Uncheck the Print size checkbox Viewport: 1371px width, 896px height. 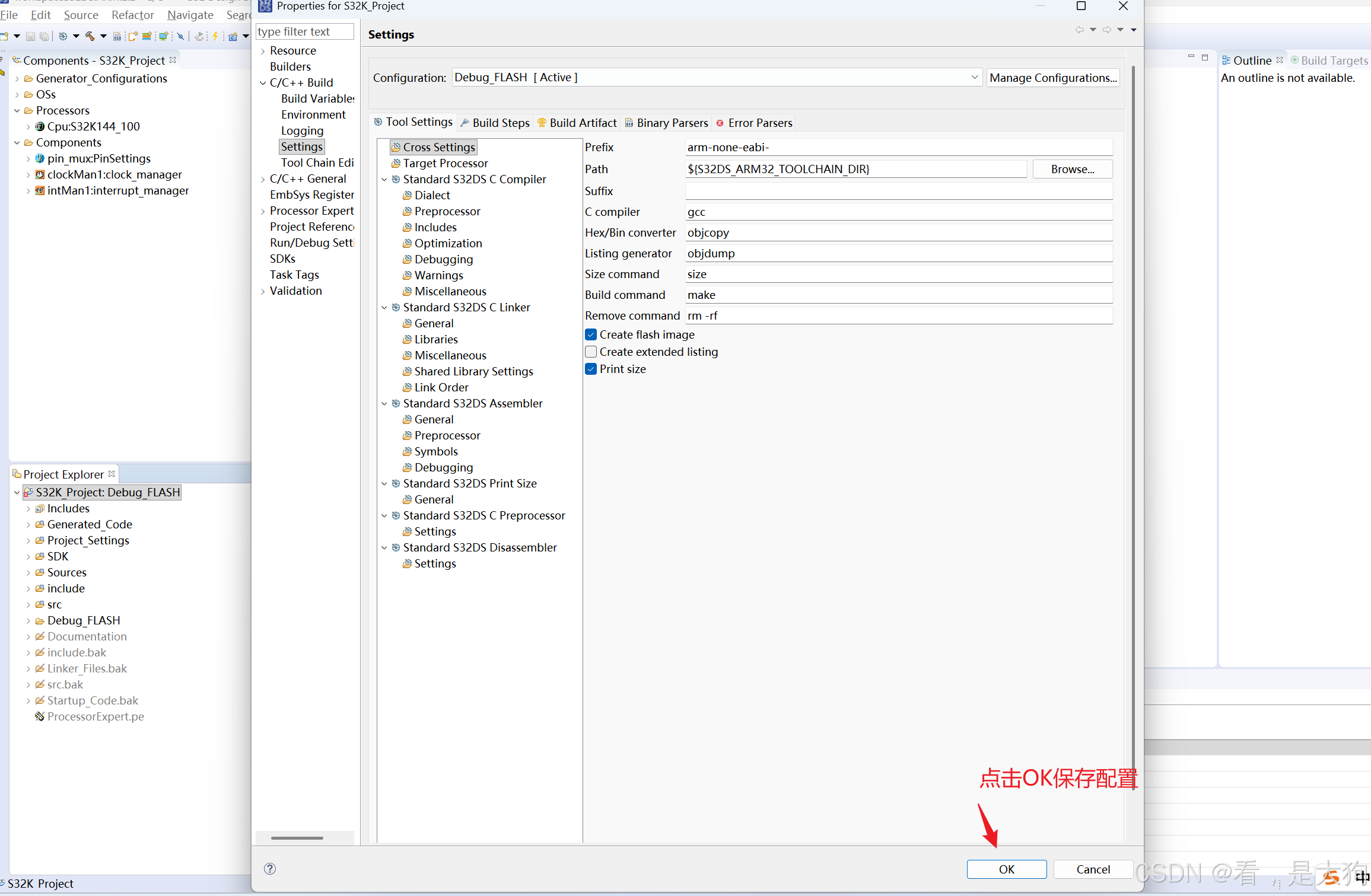(x=591, y=369)
